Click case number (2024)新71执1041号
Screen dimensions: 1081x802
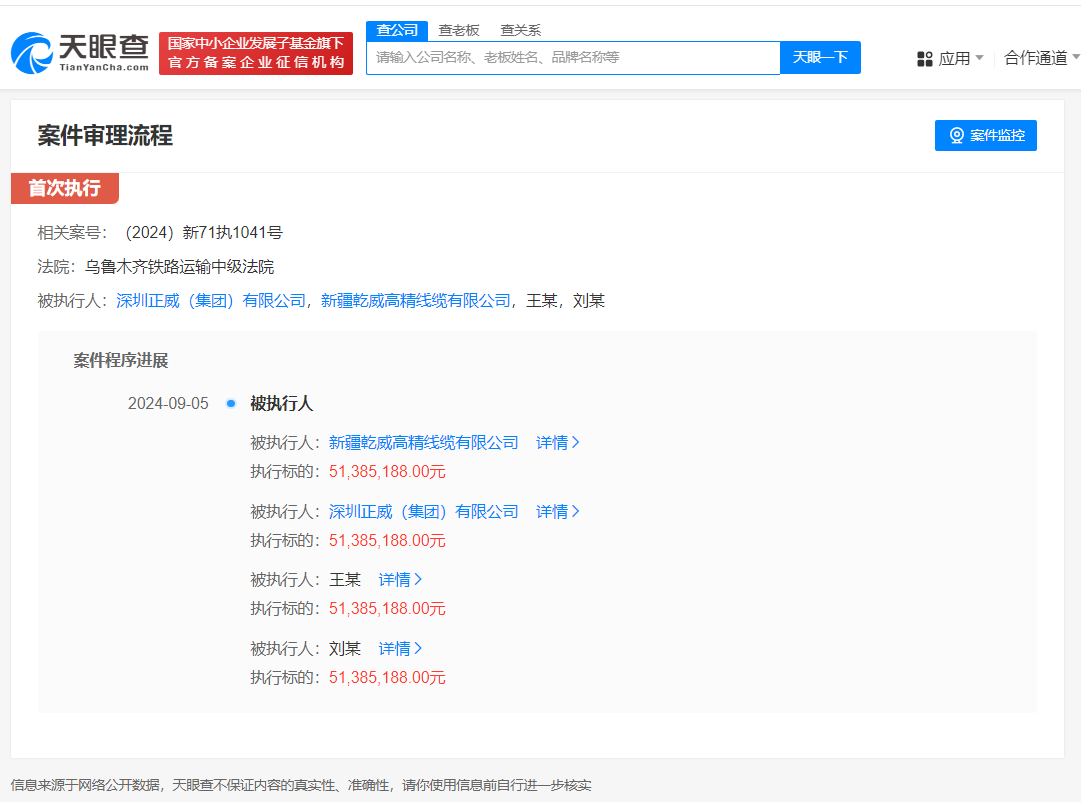203,232
